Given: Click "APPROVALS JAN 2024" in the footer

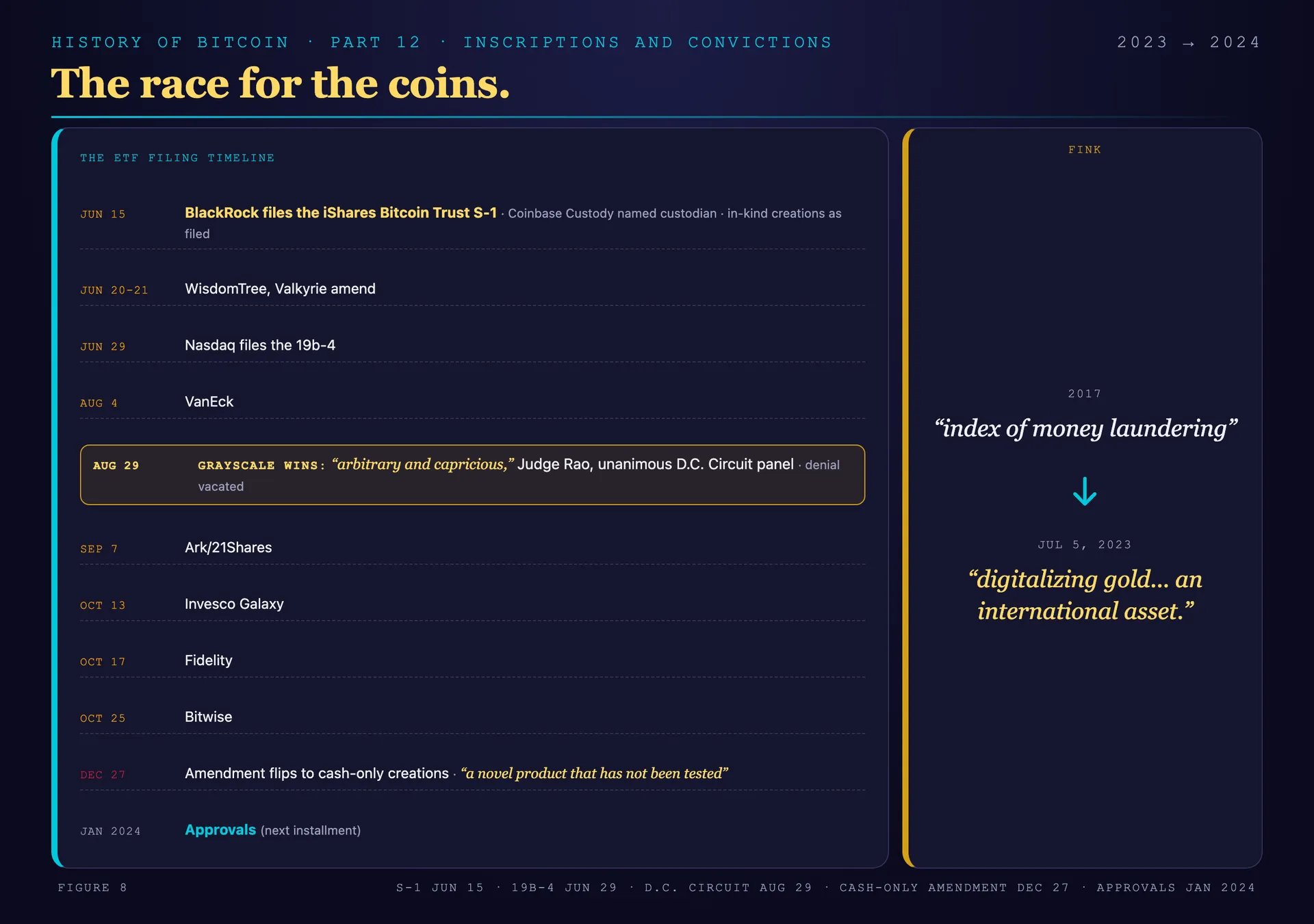Looking at the screenshot, I should (1176, 888).
